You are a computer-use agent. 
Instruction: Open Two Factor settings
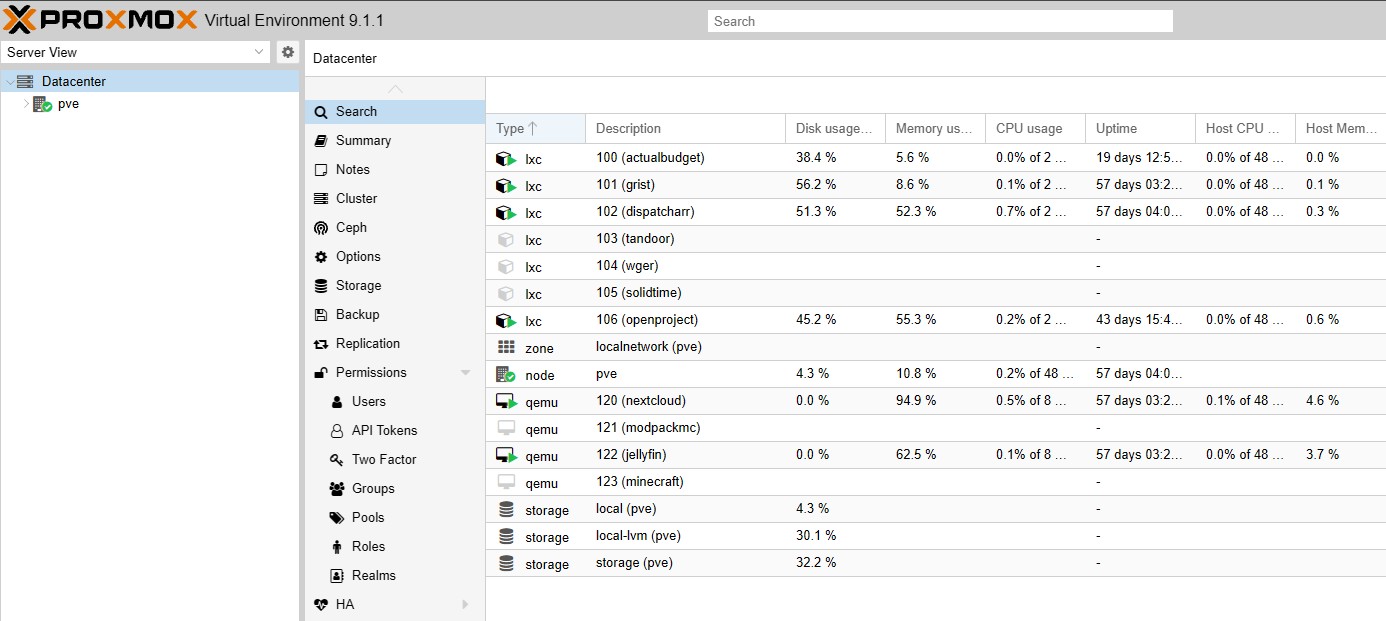(395, 460)
